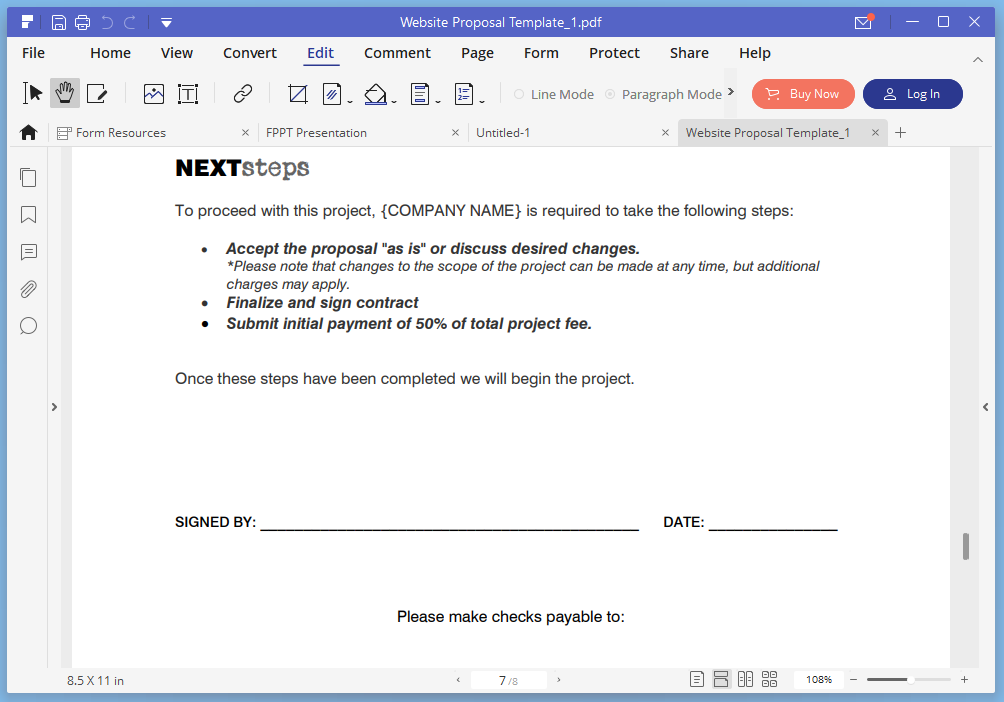Expand the Watermark tool dropdown arrow
The height and width of the screenshot is (702, 1004).
350,101
